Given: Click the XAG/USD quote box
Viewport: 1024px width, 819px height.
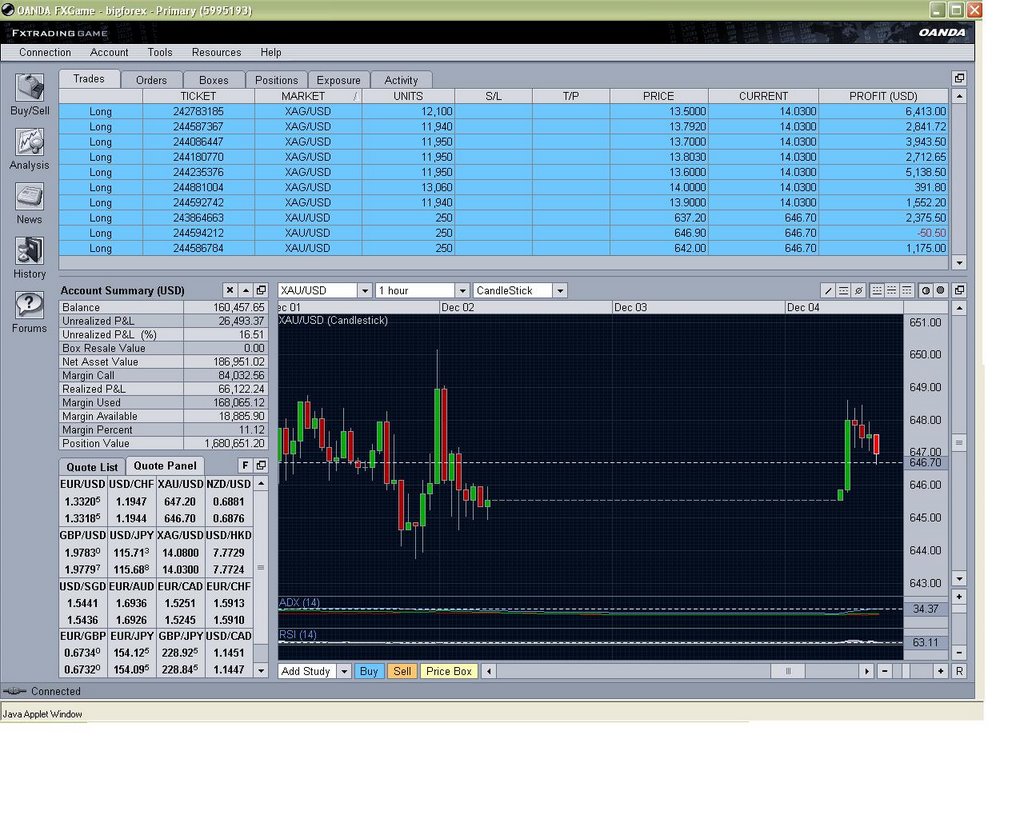Looking at the screenshot, I should click(180, 553).
